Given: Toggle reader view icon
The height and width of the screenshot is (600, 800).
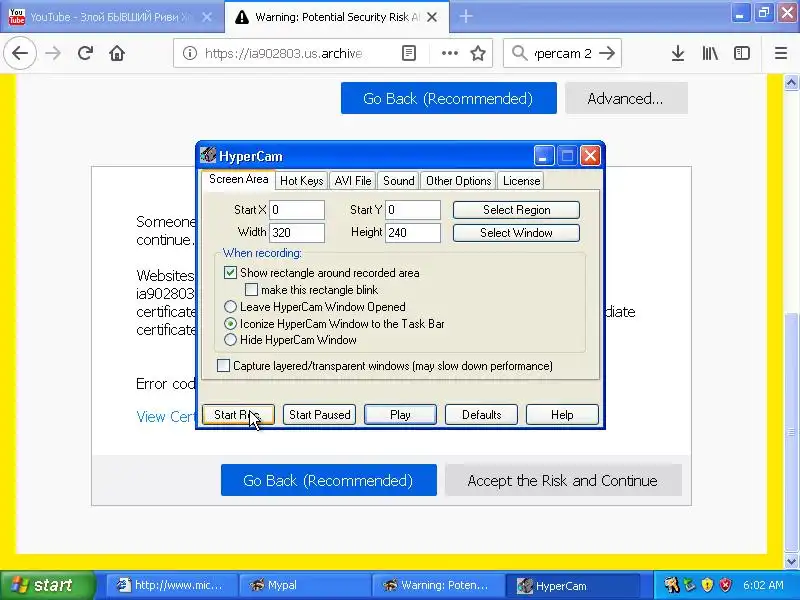Looking at the screenshot, I should point(409,53).
